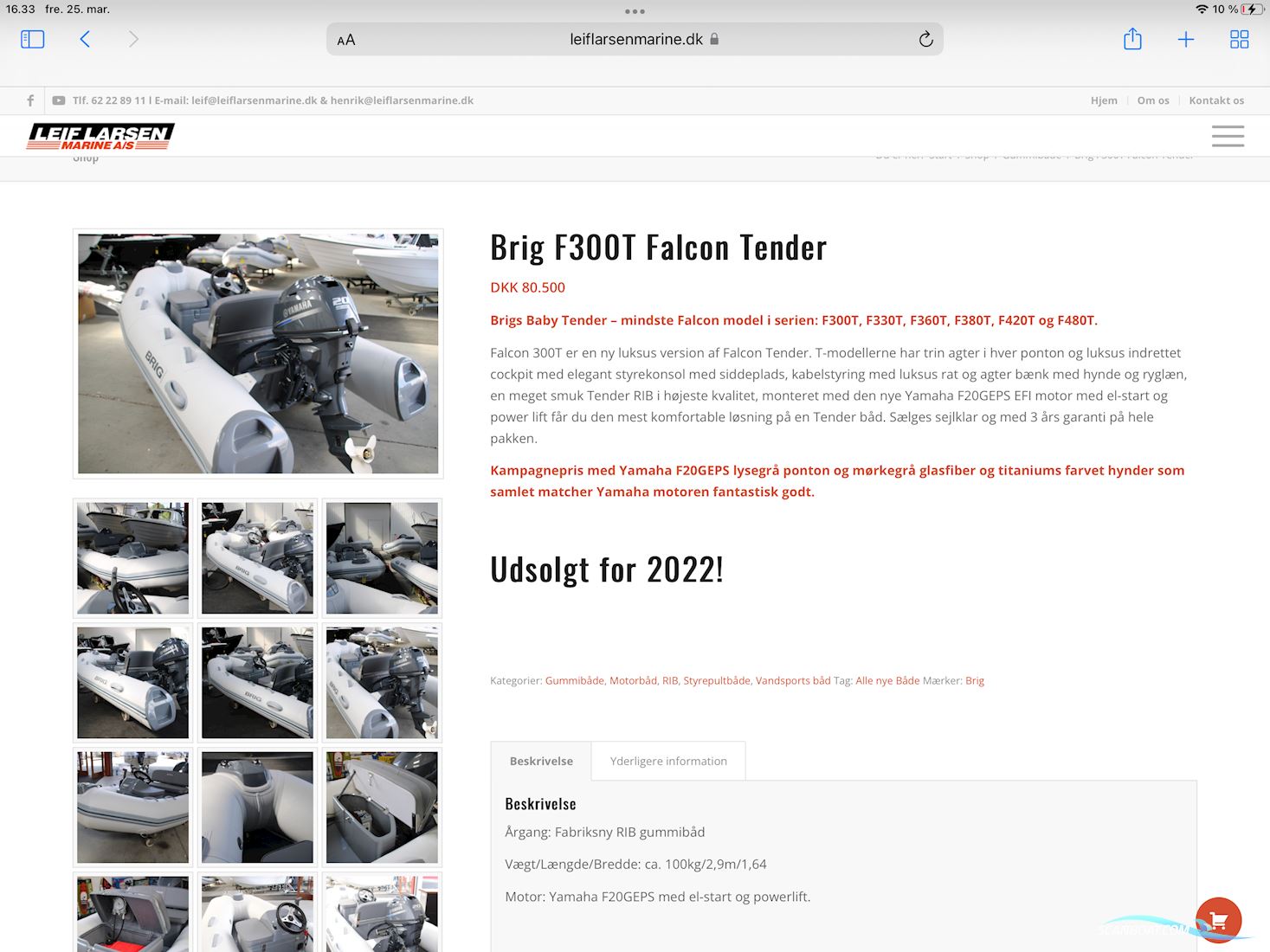Open the Om os page
The image size is (1270, 952).
[1152, 100]
